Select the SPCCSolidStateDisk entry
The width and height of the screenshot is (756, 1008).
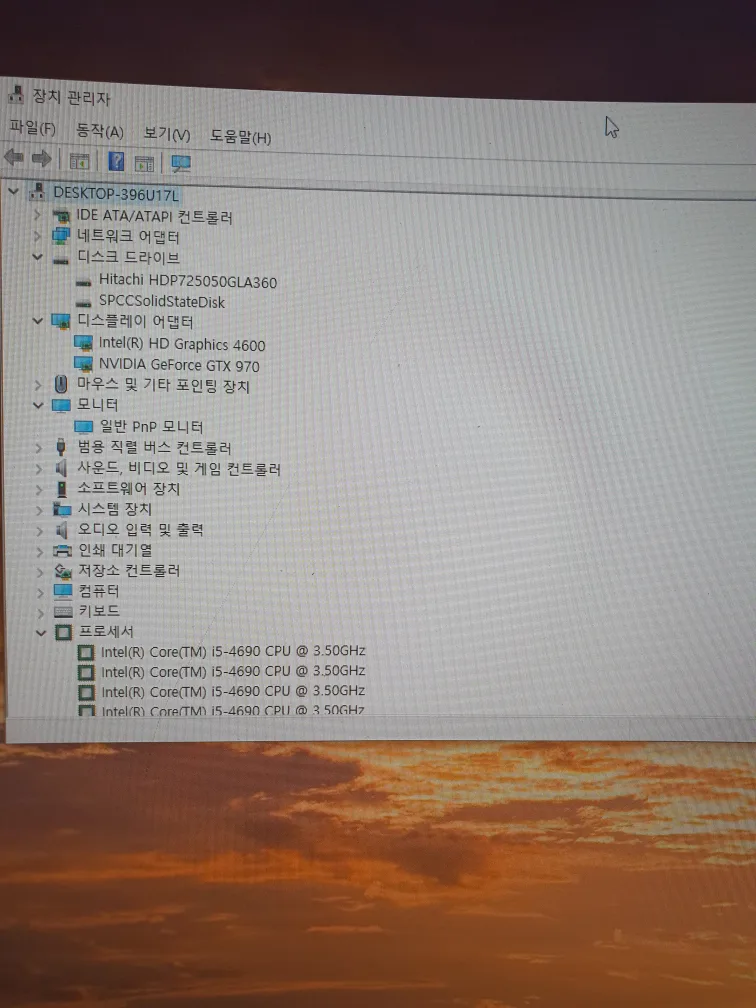pos(162,301)
